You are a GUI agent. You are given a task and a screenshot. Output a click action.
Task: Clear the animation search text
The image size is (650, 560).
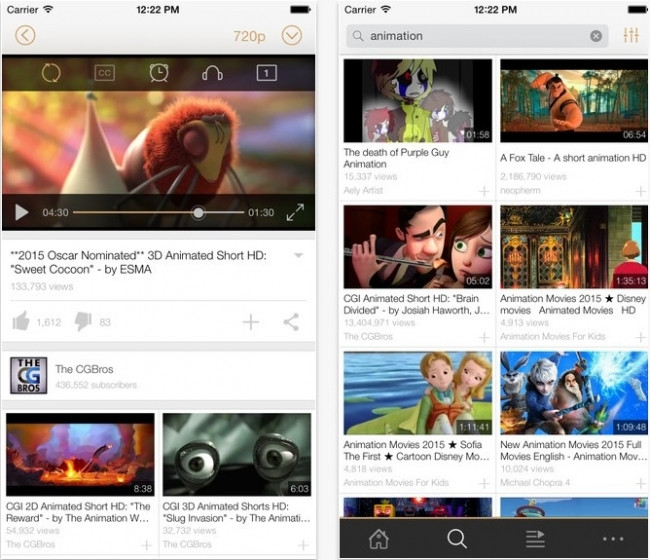tap(596, 36)
